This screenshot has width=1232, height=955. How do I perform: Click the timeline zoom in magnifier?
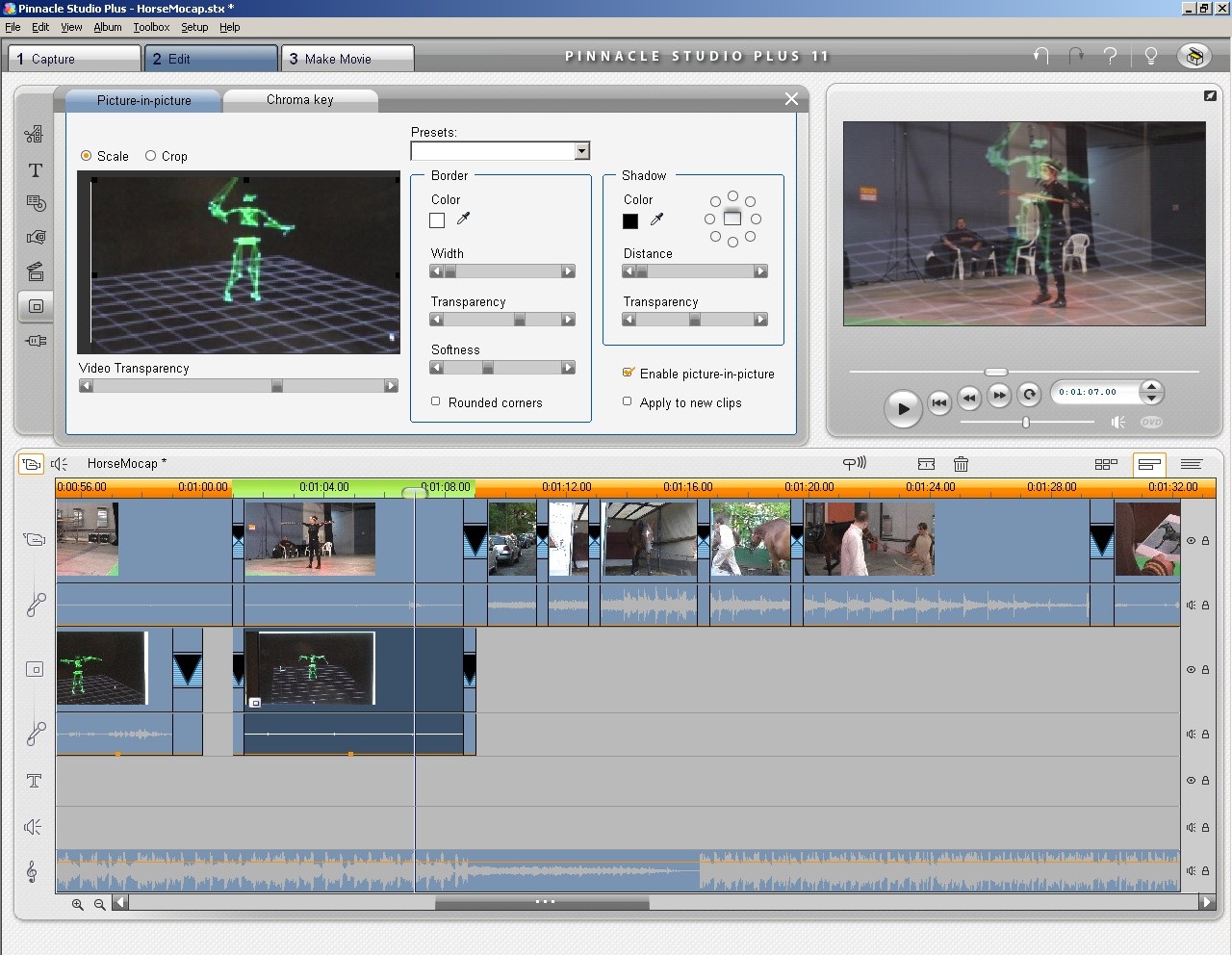tap(78, 904)
